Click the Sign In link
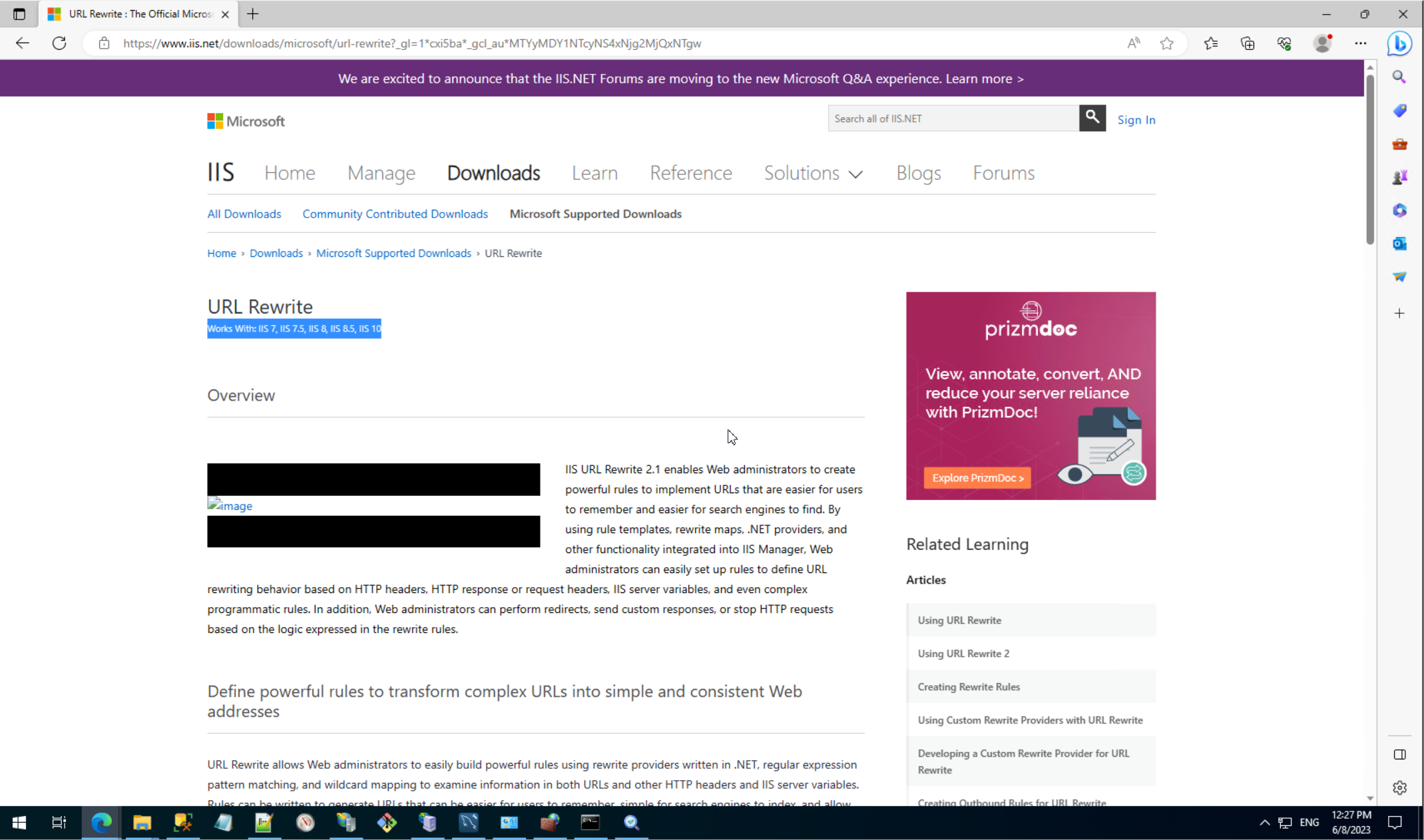This screenshot has width=1424, height=840. (x=1136, y=120)
